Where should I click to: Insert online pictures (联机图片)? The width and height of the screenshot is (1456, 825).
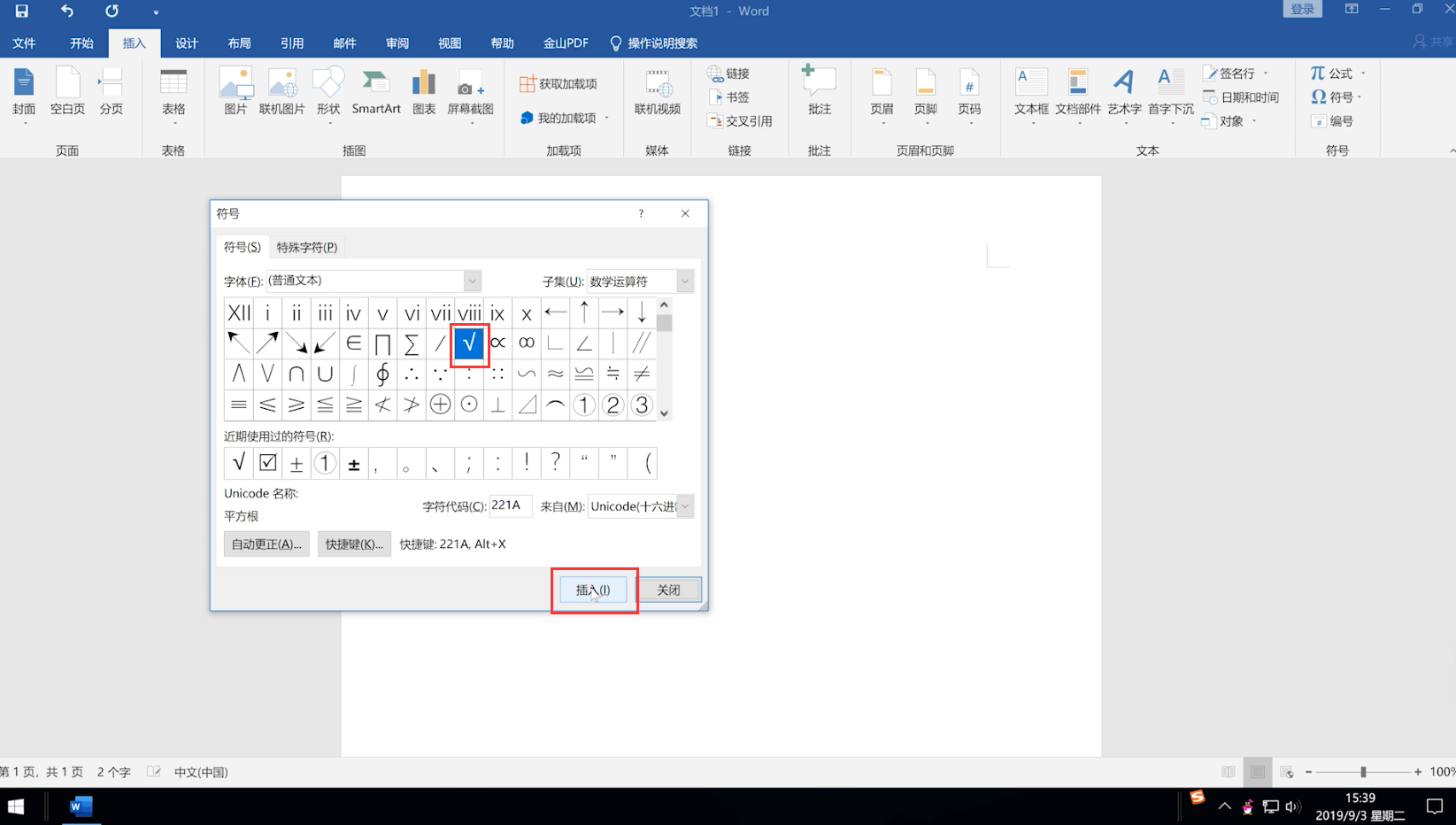click(x=282, y=93)
